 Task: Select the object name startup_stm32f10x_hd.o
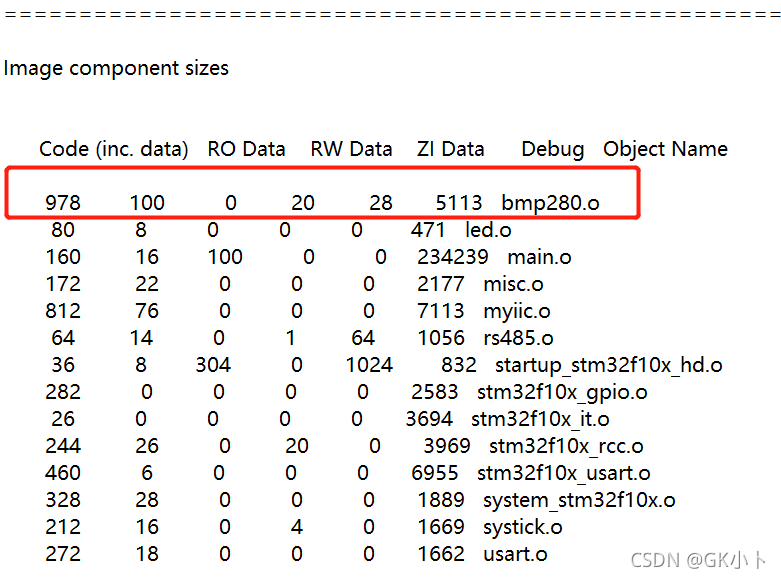(x=609, y=365)
